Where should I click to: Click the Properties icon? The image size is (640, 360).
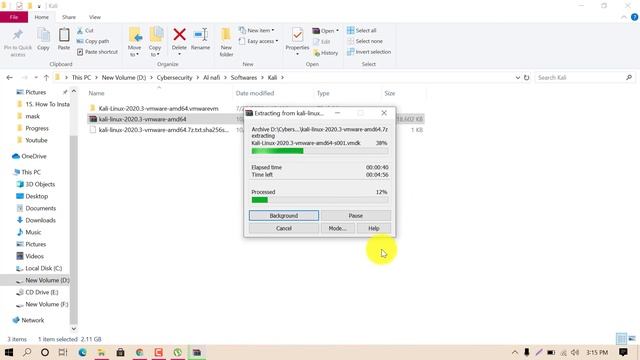(297, 35)
